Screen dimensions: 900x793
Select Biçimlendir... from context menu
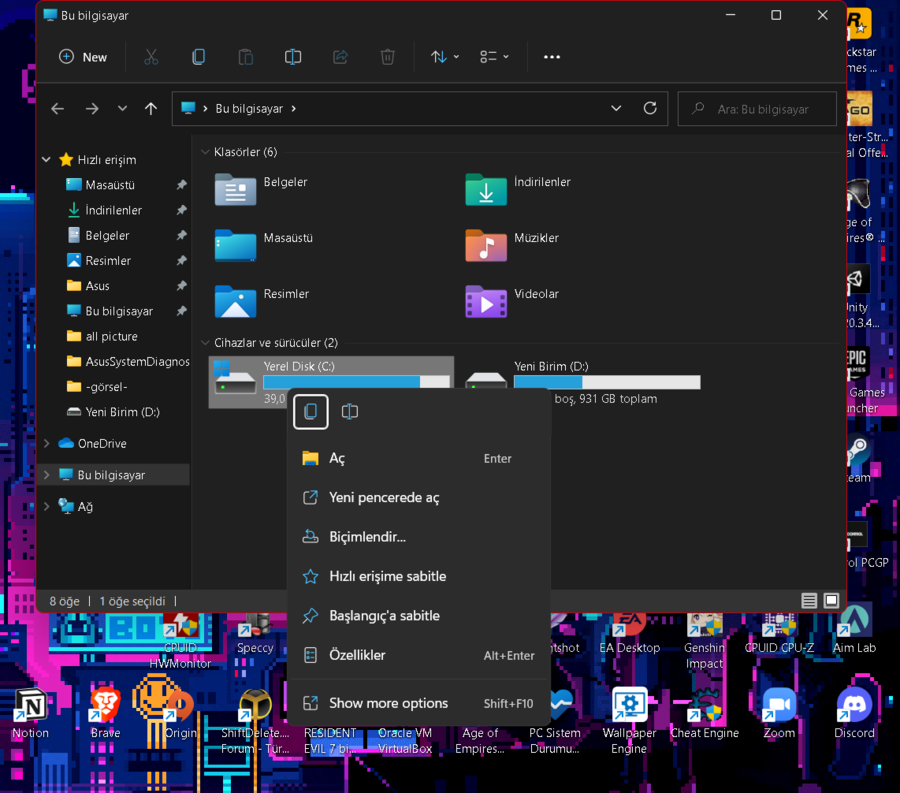pos(367,537)
